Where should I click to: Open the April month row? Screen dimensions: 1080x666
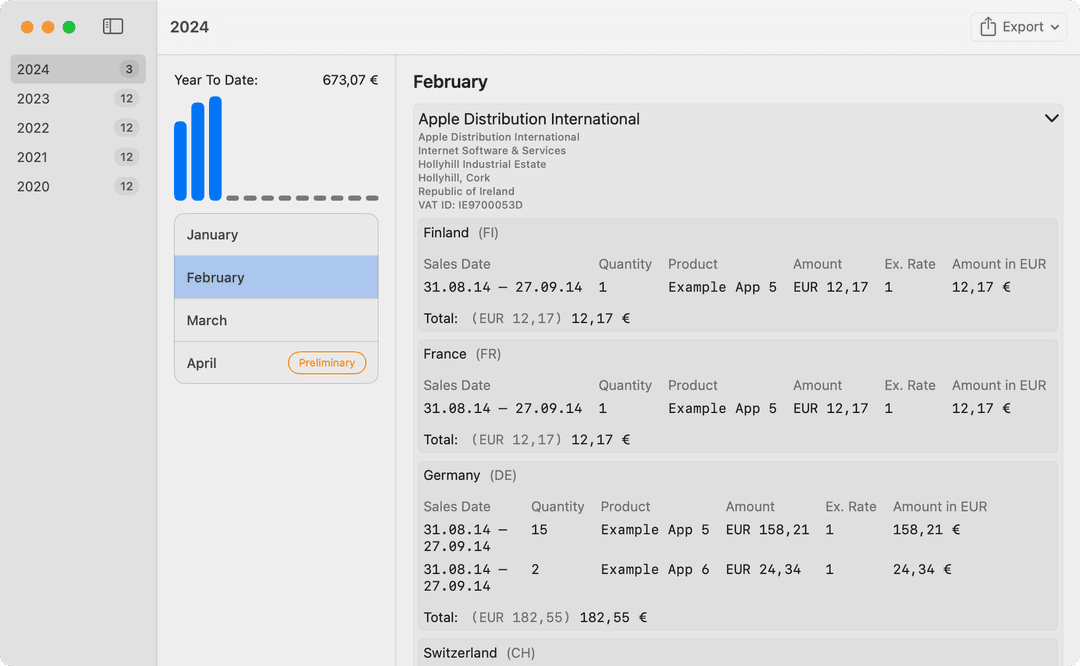(x=276, y=363)
